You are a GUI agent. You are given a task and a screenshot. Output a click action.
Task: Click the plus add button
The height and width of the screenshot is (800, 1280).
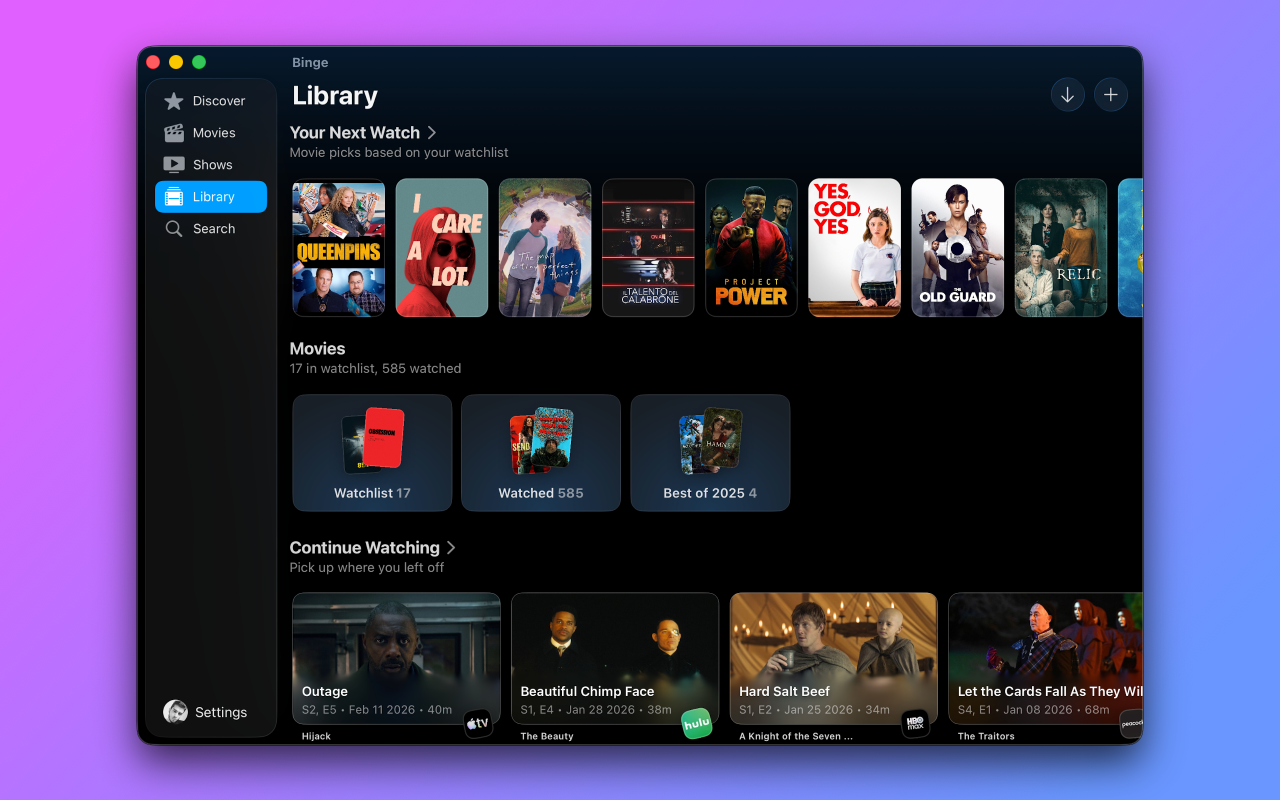coord(1111,95)
